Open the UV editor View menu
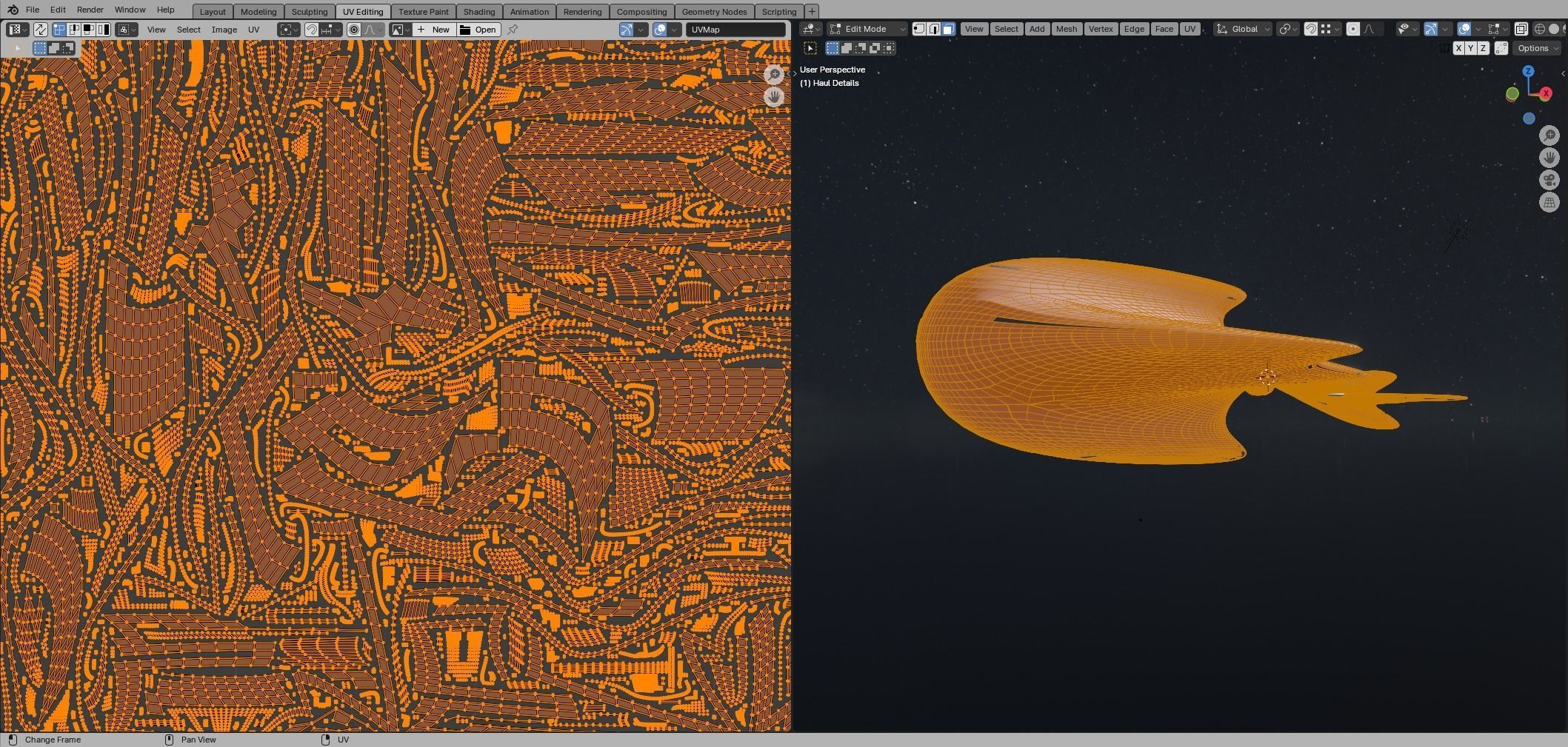Image resolution: width=1568 pixels, height=747 pixels. (156, 30)
